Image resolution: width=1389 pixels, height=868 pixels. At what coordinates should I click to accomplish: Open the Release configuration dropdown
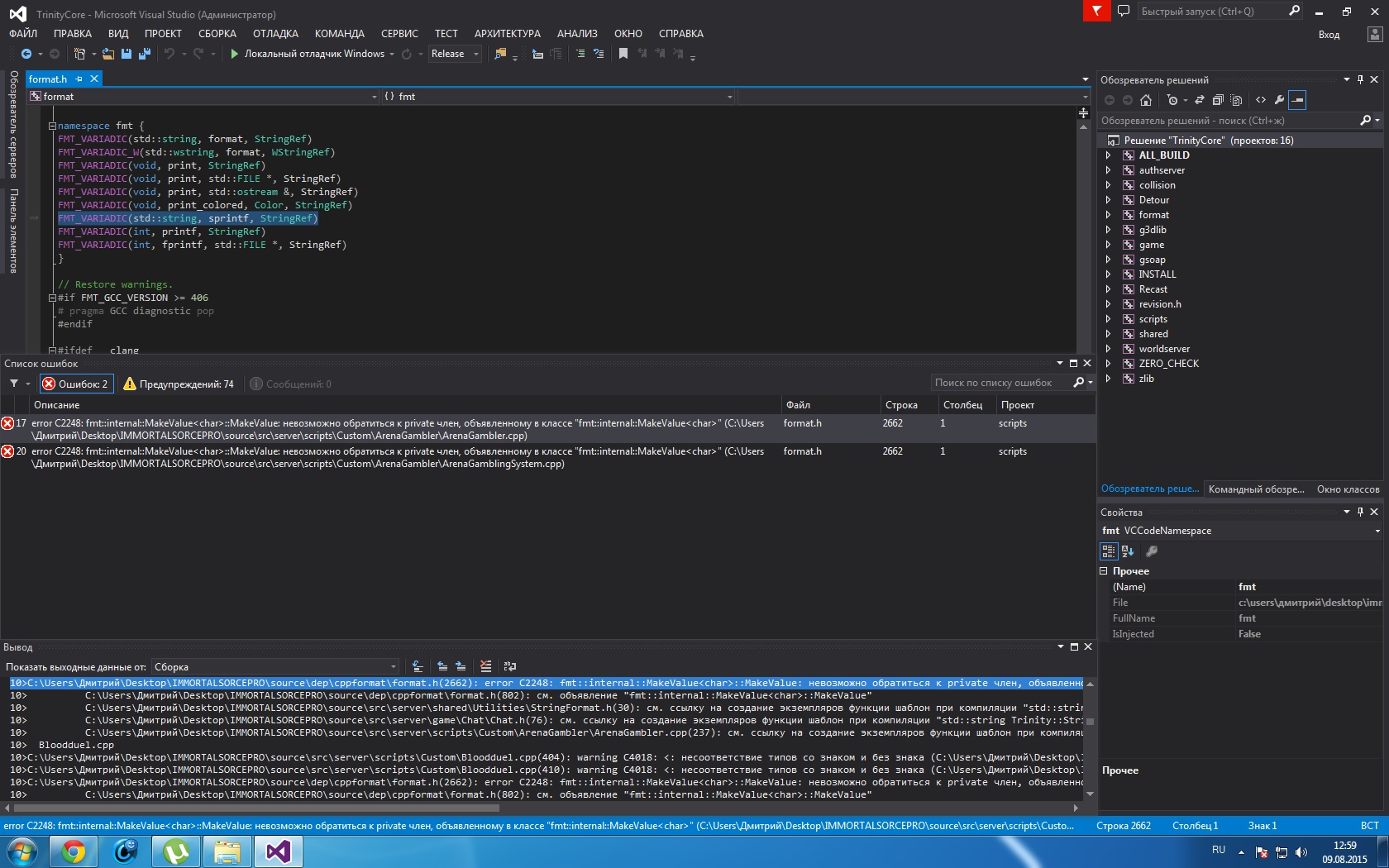(x=455, y=54)
